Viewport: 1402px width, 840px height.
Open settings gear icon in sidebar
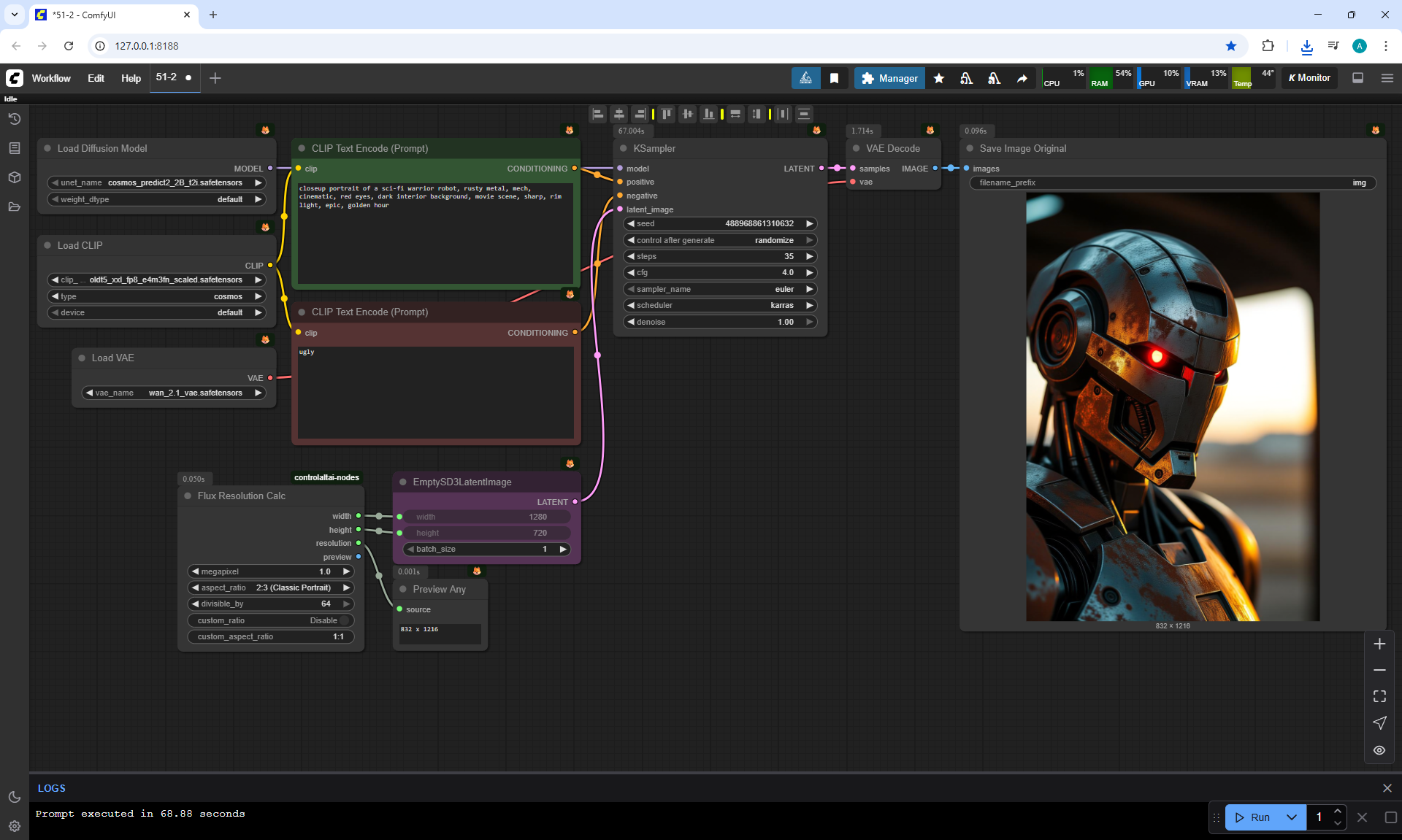point(14,826)
